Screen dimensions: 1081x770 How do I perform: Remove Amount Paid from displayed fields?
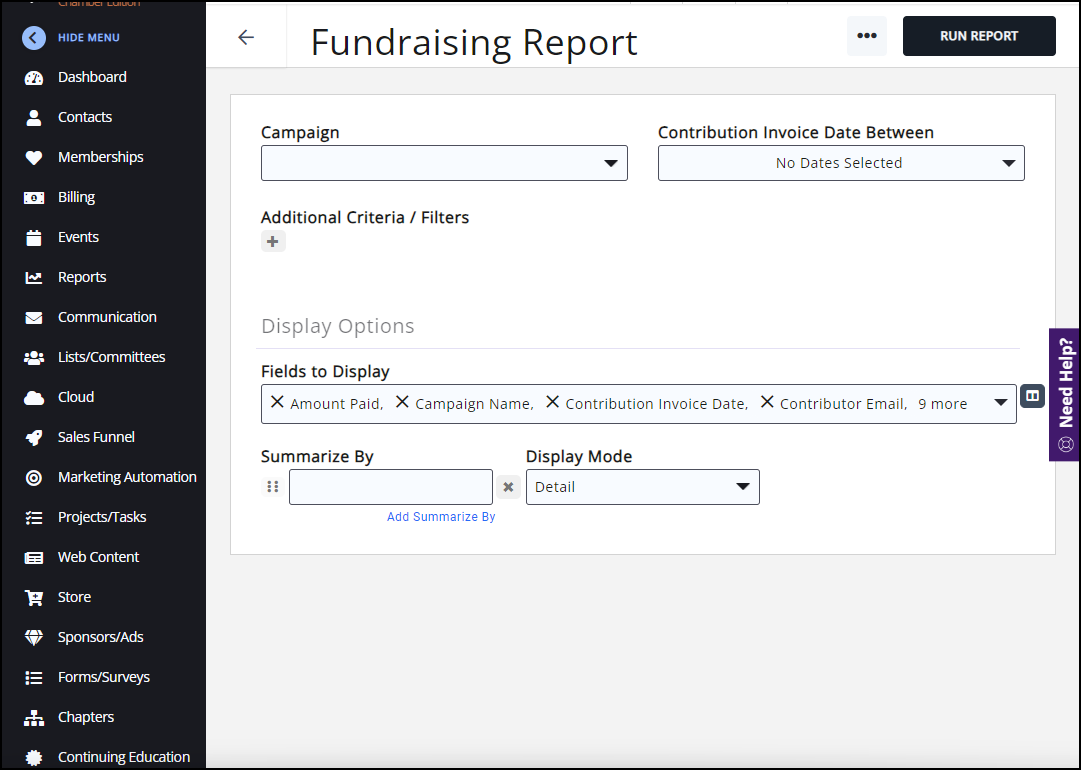point(278,402)
